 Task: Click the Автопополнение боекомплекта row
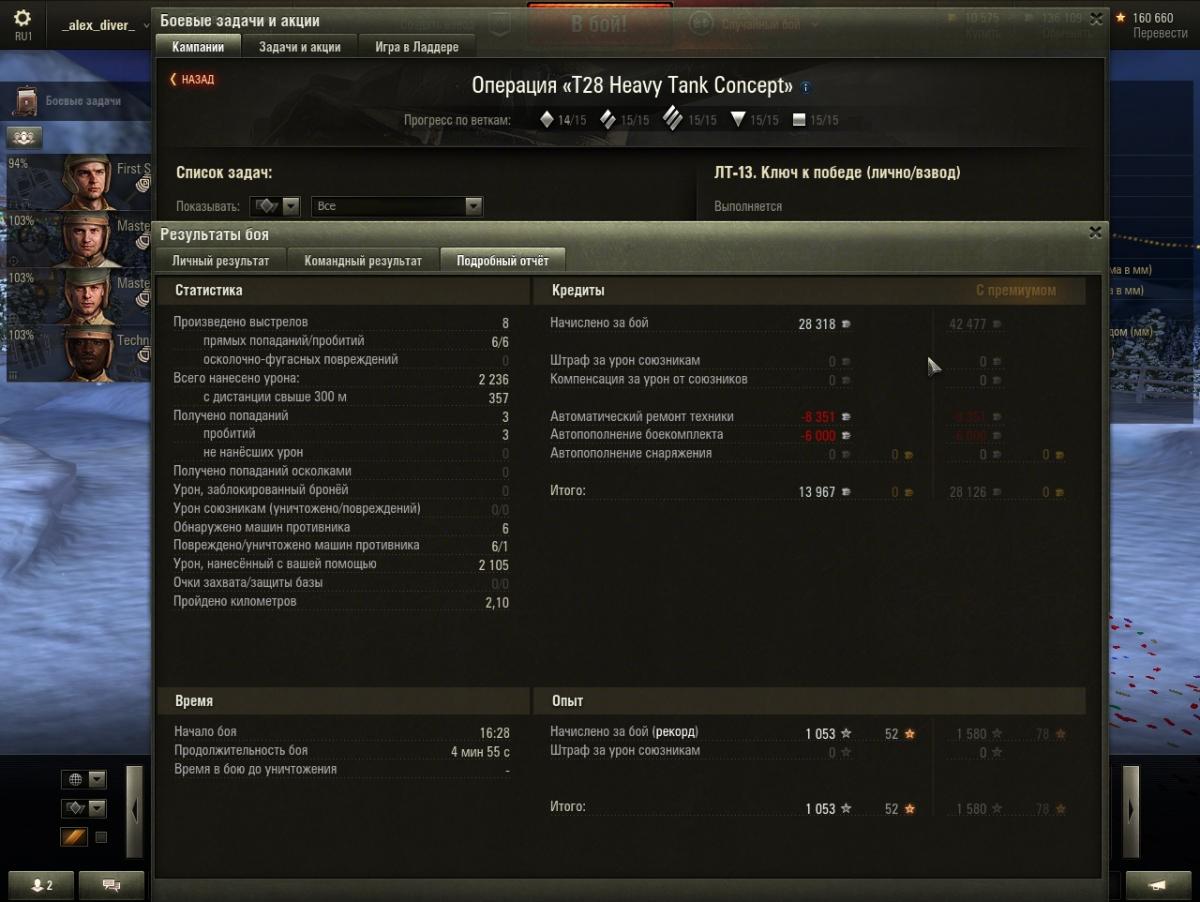point(700,435)
